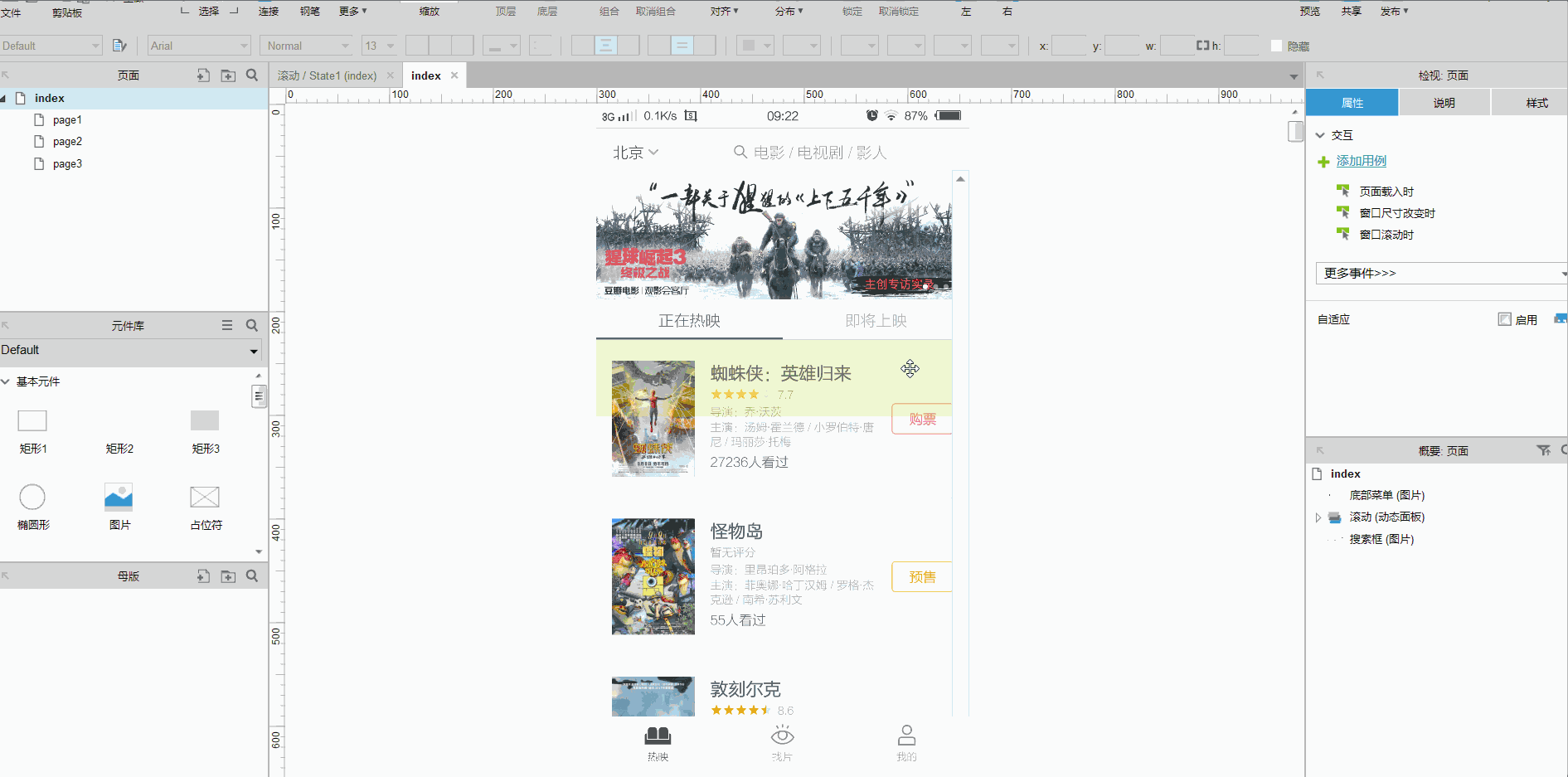The image size is (1568, 777).
Task: Click the 添加用例 link
Action: click(1361, 161)
